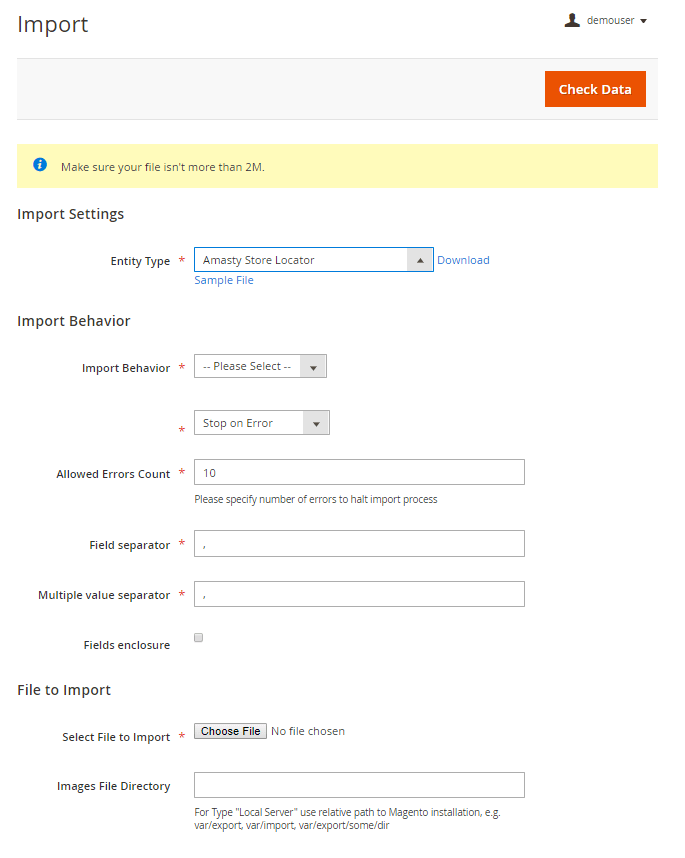Open the Sample File link
685x858 pixels.
click(224, 280)
